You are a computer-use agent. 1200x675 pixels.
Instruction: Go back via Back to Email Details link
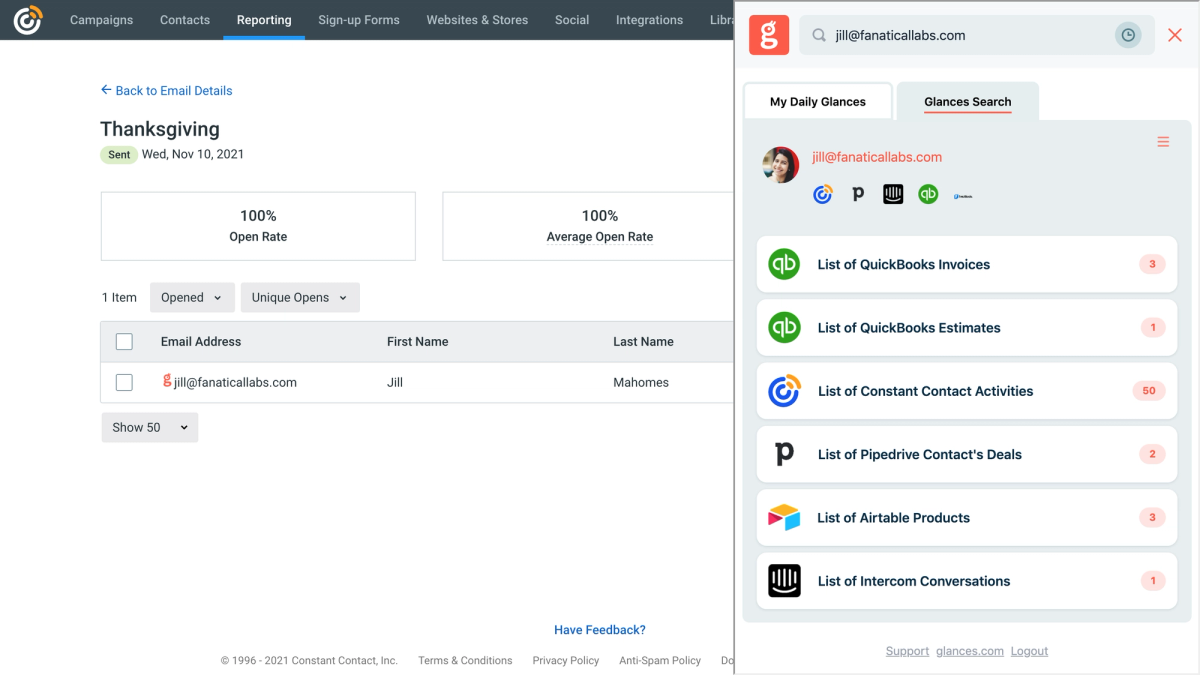pyautogui.click(x=166, y=90)
